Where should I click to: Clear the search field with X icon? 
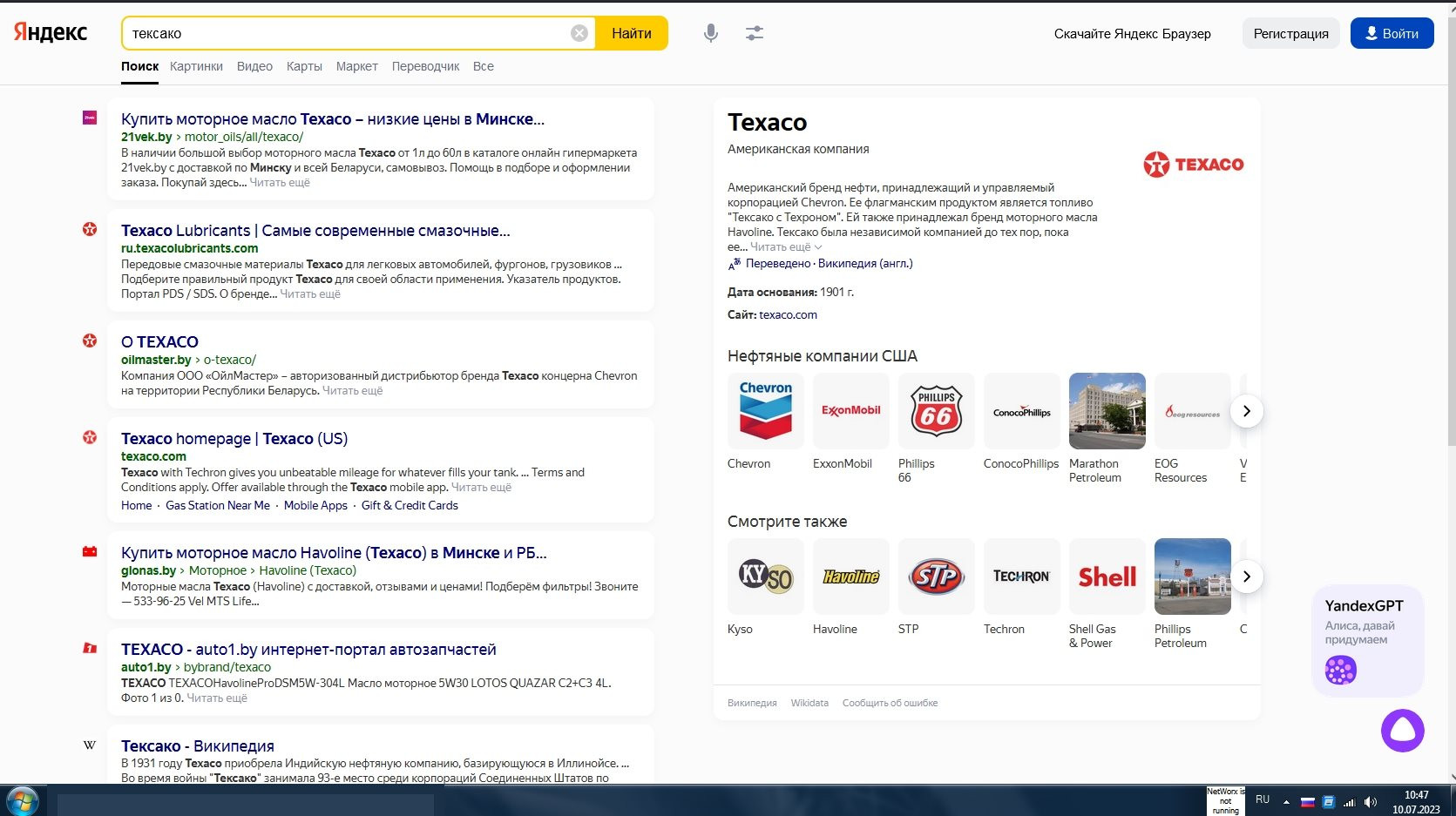579,33
